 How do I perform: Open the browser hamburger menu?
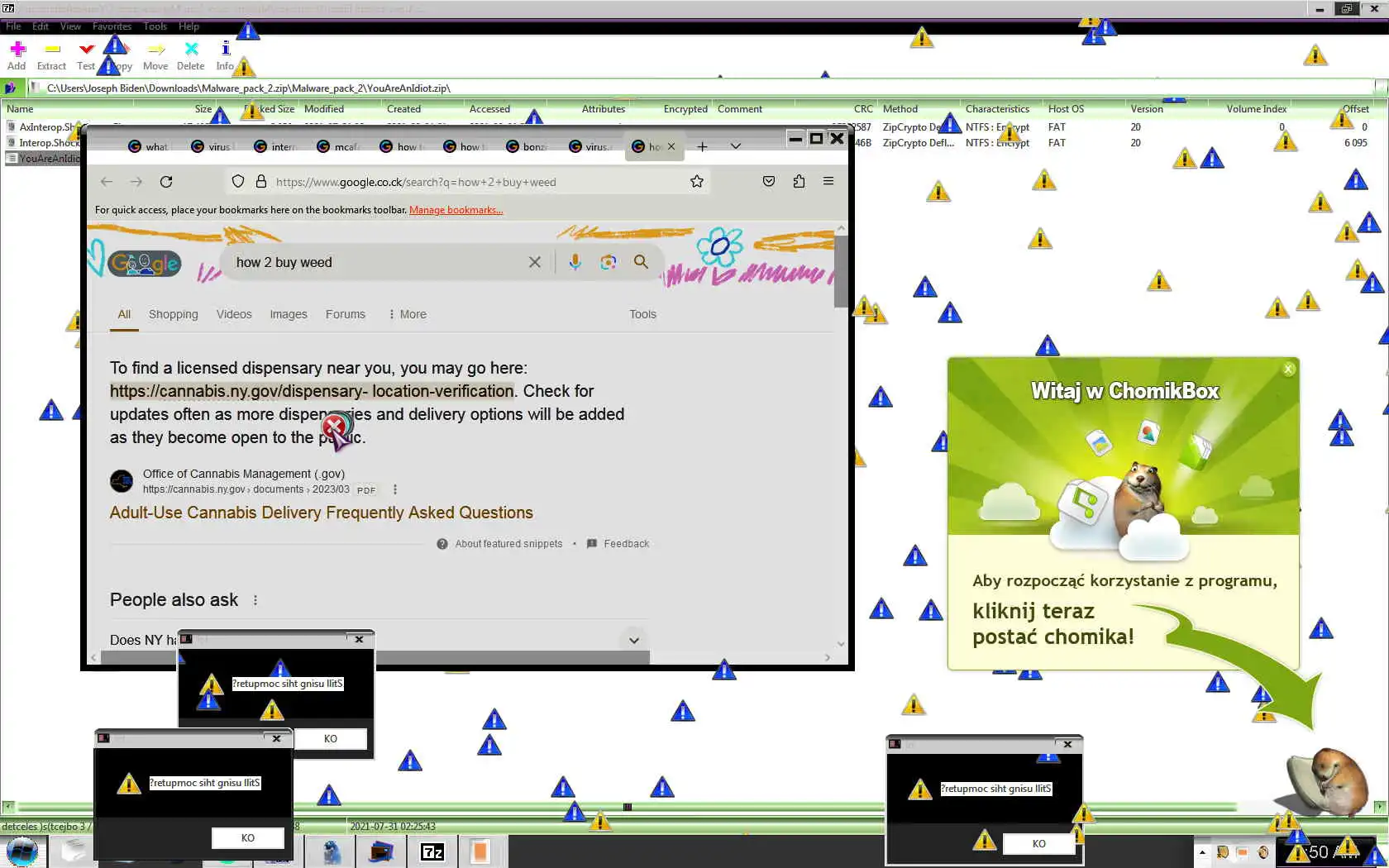click(x=828, y=182)
